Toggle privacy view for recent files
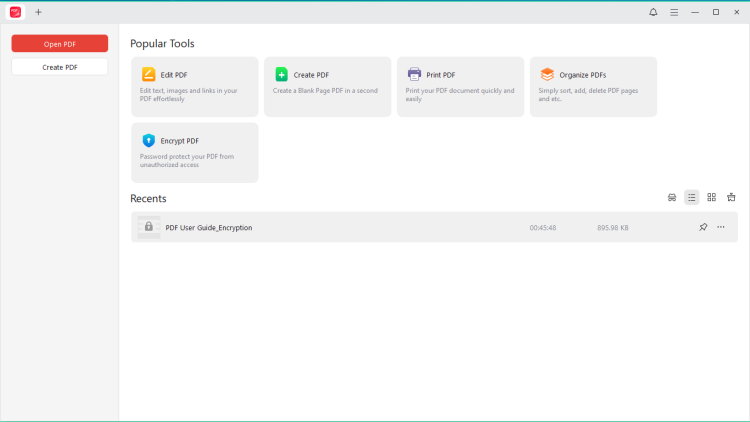The height and width of the screenshot is (422, 750). [672, 198]
